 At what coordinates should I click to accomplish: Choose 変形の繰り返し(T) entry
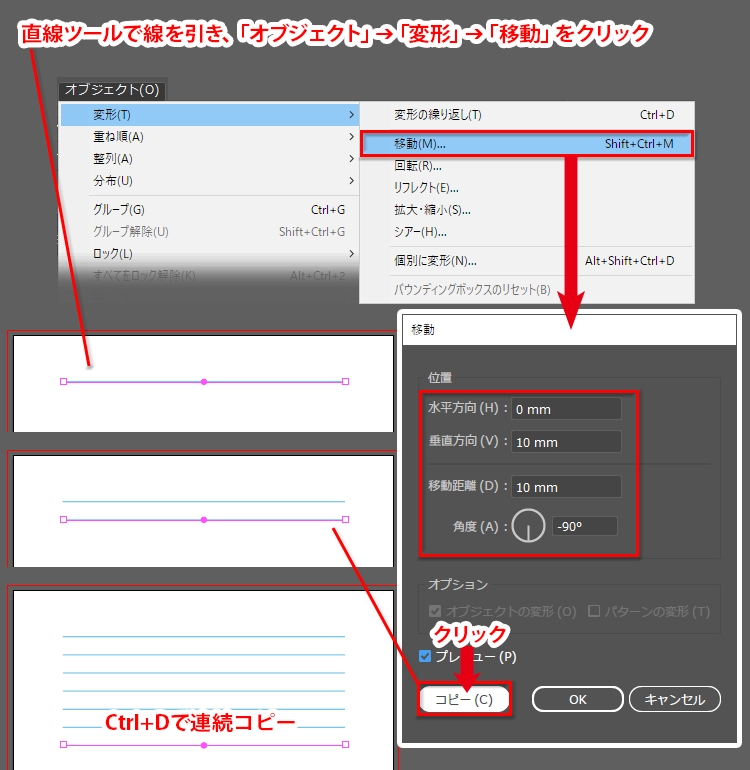click(527, 114)
